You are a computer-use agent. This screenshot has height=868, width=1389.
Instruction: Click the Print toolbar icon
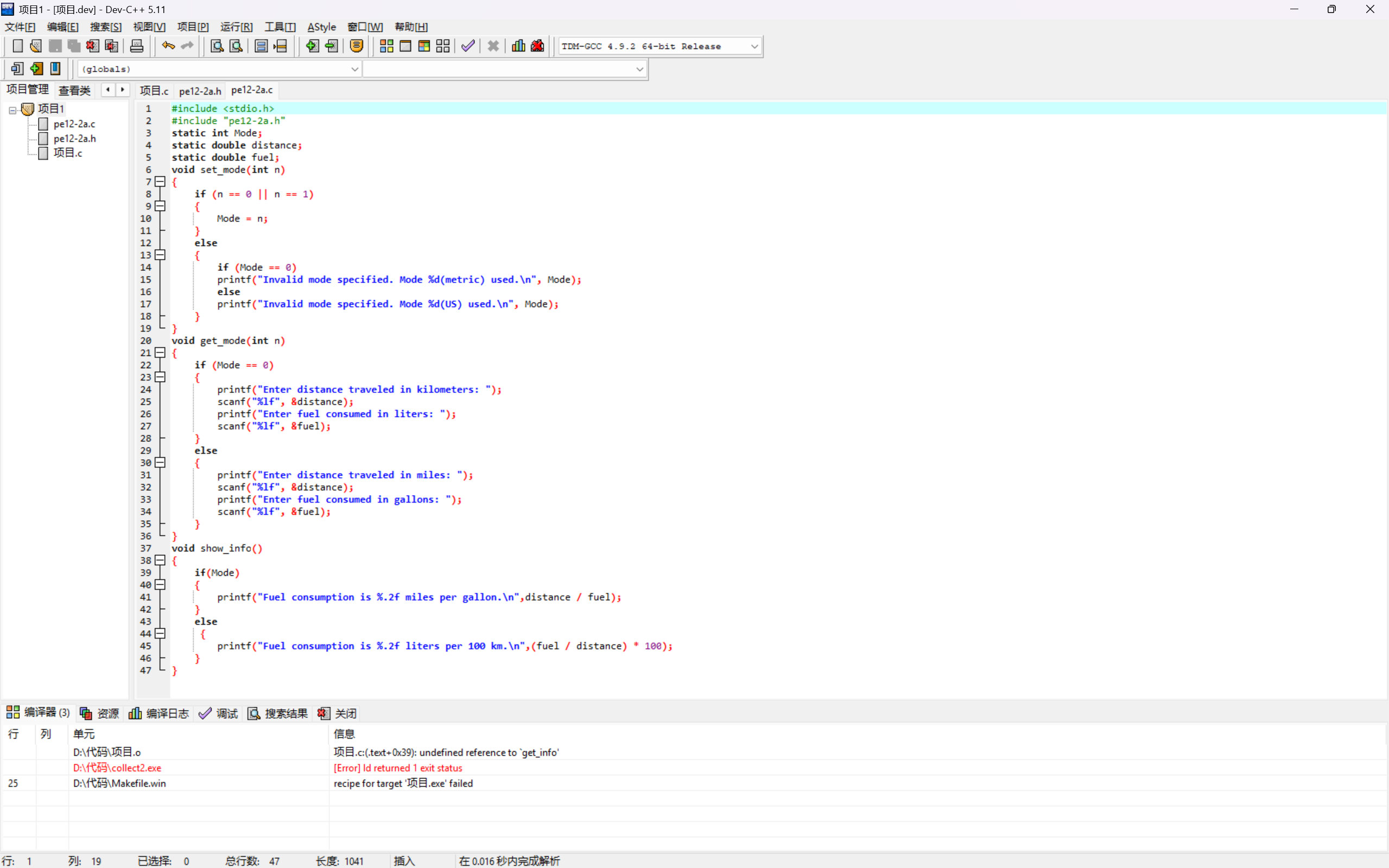(137, 46)
